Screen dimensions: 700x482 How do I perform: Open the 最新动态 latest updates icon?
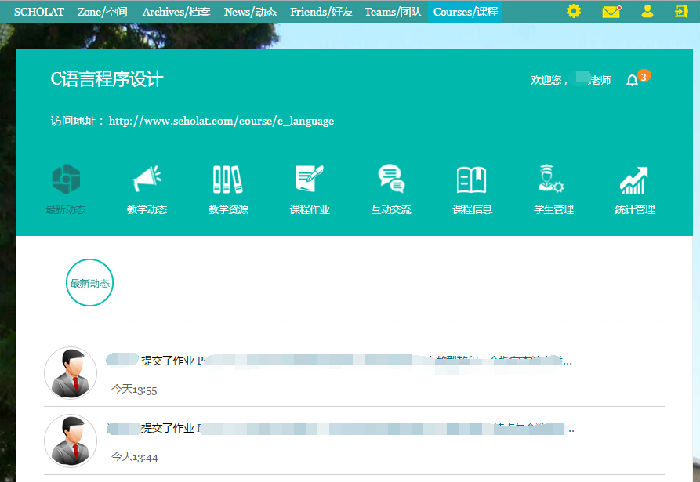(65, 181)
